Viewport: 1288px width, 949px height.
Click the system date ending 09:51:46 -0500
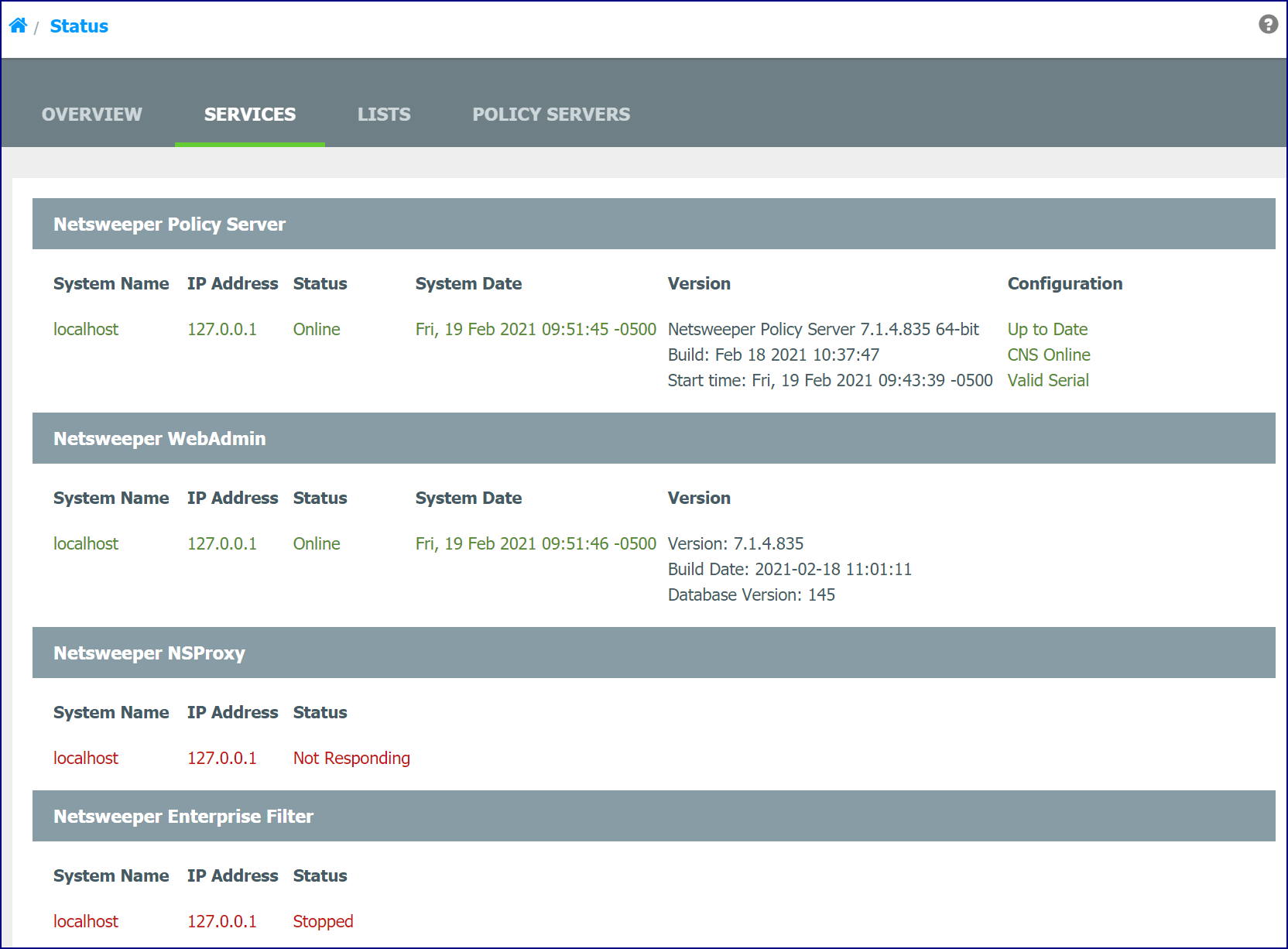pyautogui.click(x=536, y=543)
